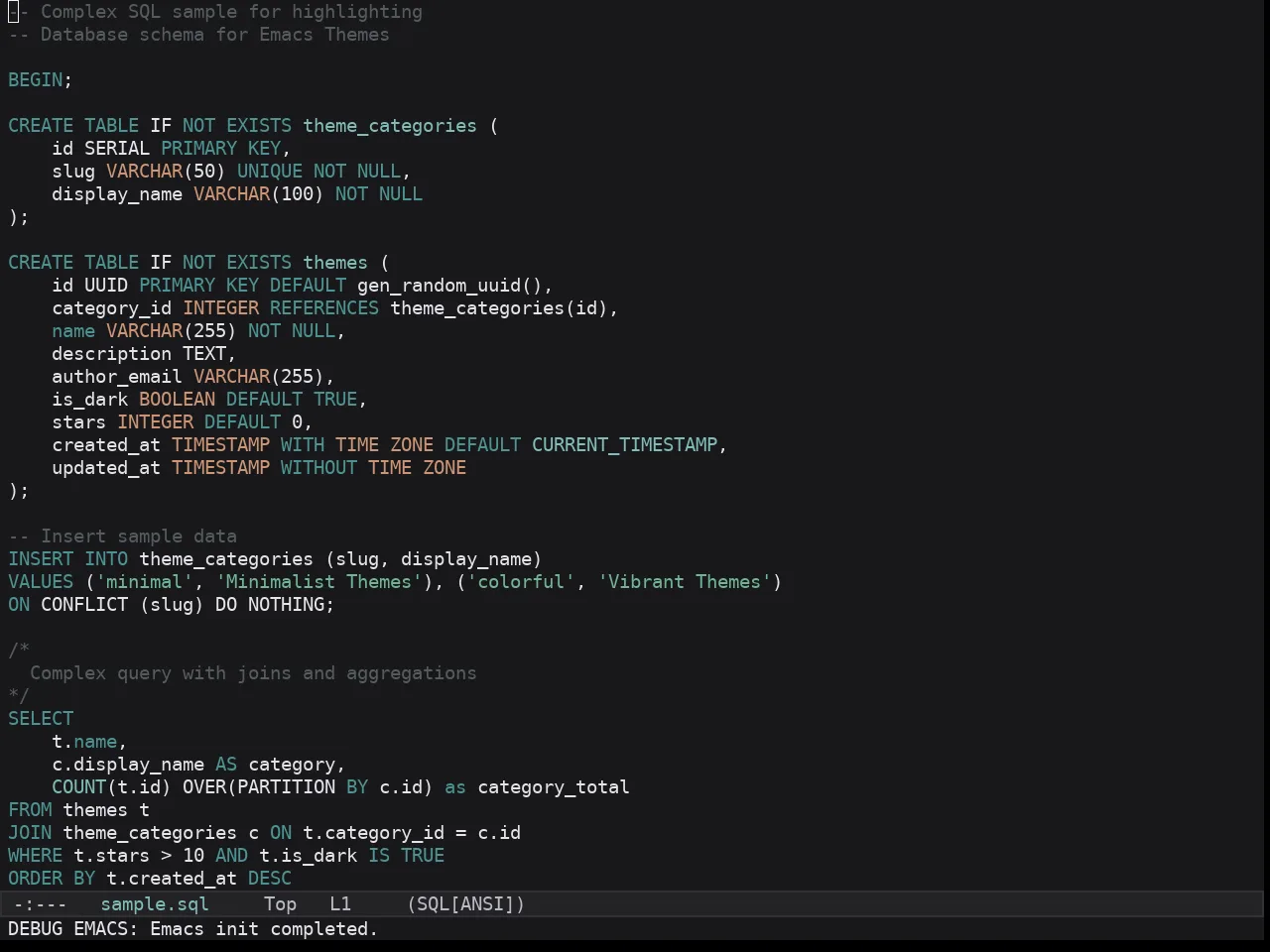Click the block cursor at buffer start
1270x952 pixels.
tap(13, 12)
